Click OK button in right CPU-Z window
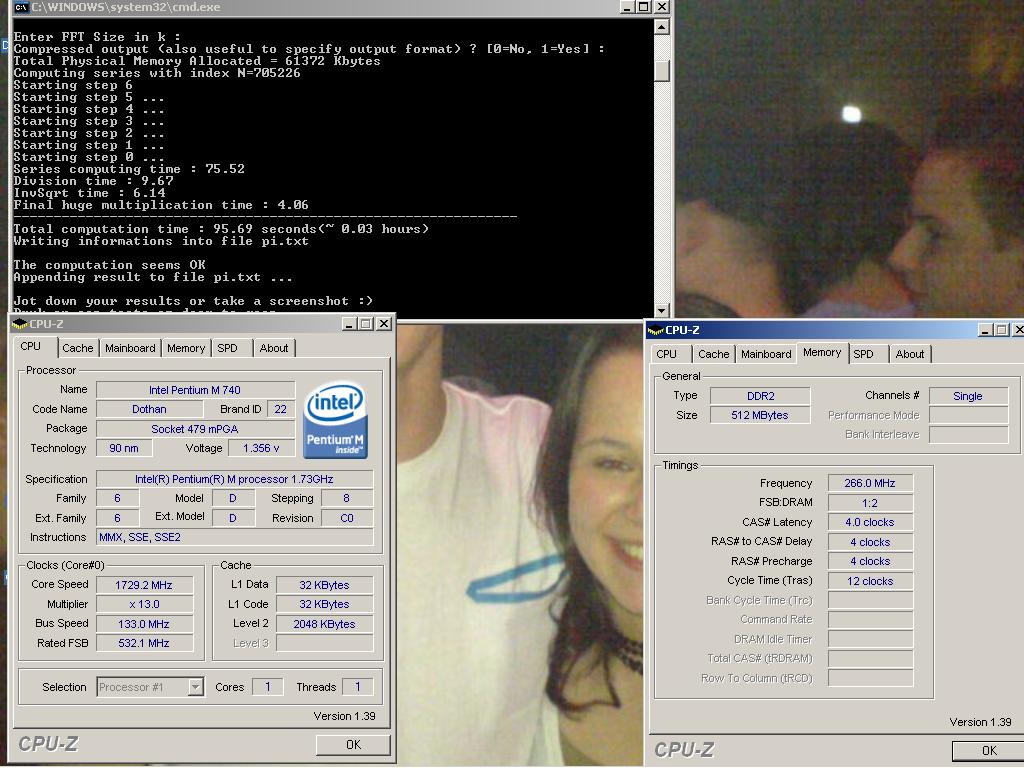Viewport: 1024px width, 768px height. click(989, 751)
